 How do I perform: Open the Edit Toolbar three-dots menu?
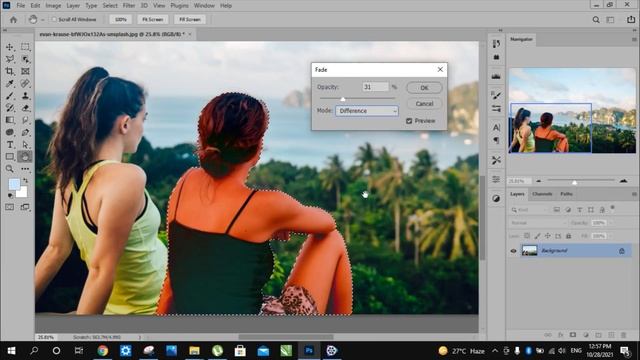(x=25, y=169)
